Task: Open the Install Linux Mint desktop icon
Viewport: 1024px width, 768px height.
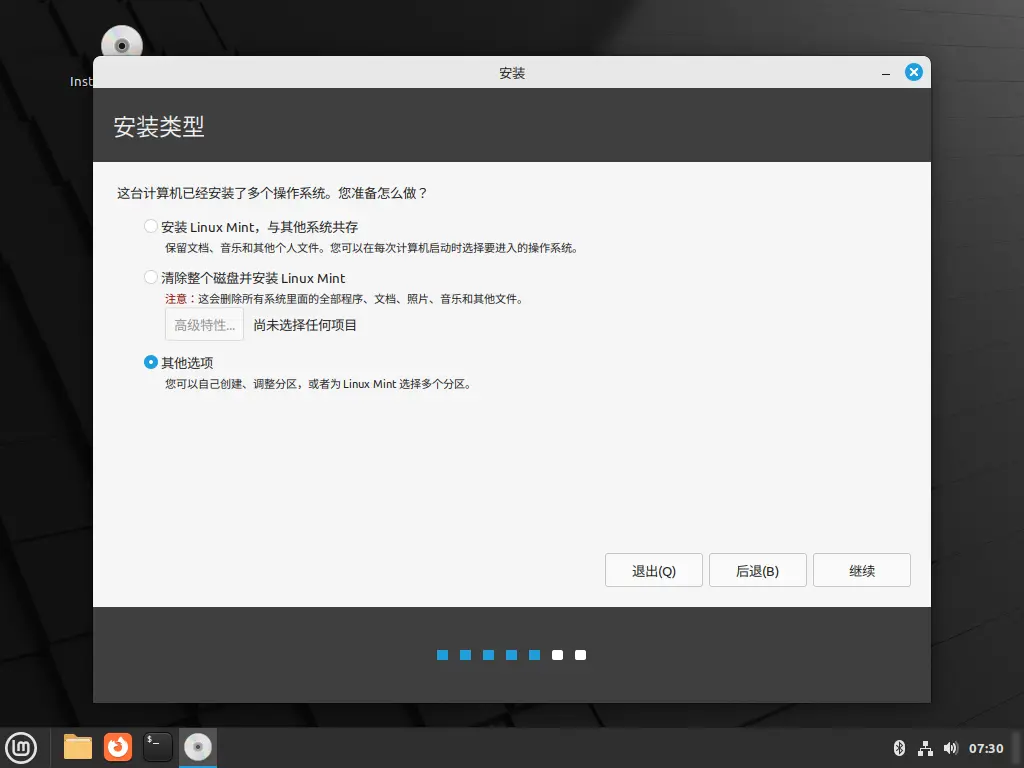Action: 122,45
